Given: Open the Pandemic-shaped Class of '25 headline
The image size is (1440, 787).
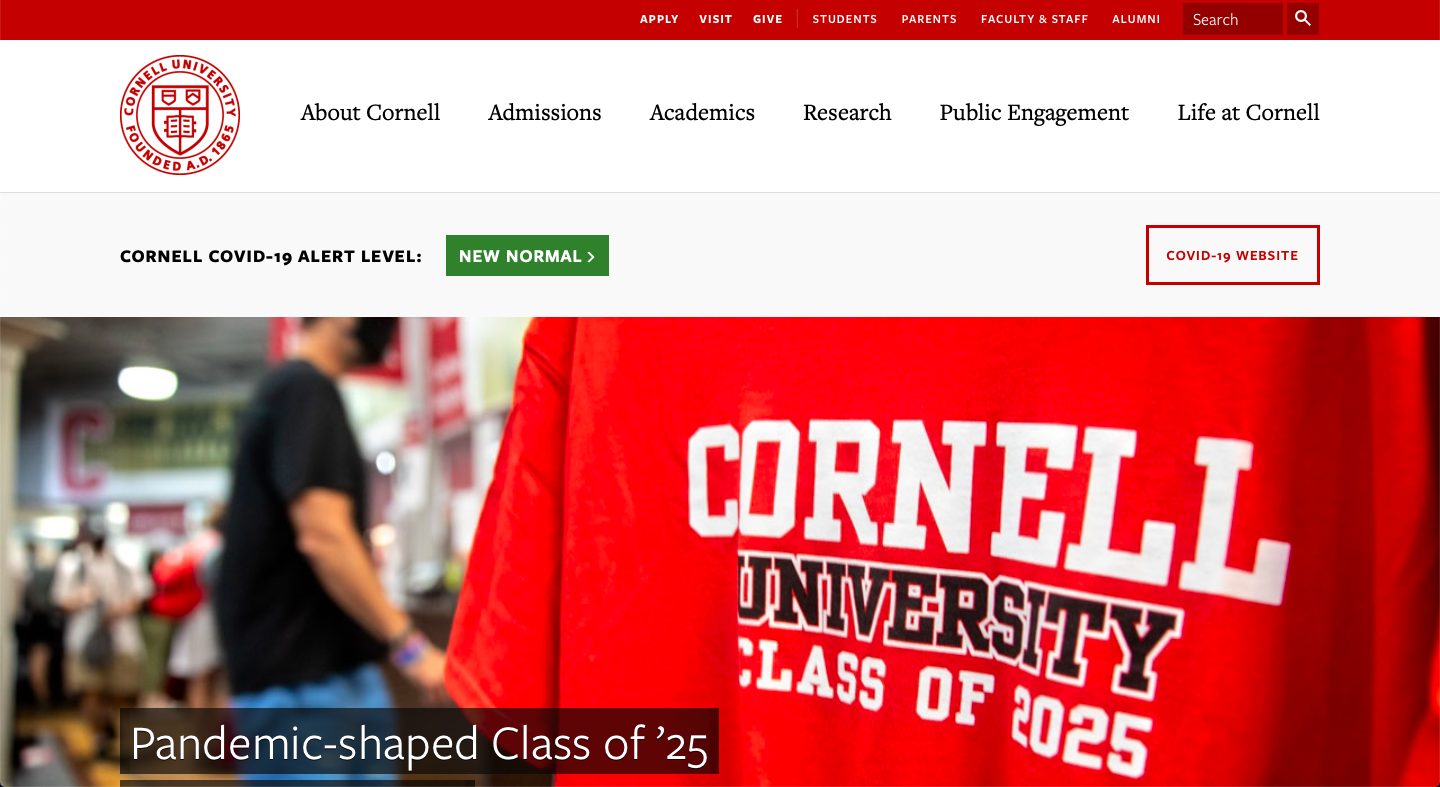Looking at the screenshot, I should click(419, 743).
